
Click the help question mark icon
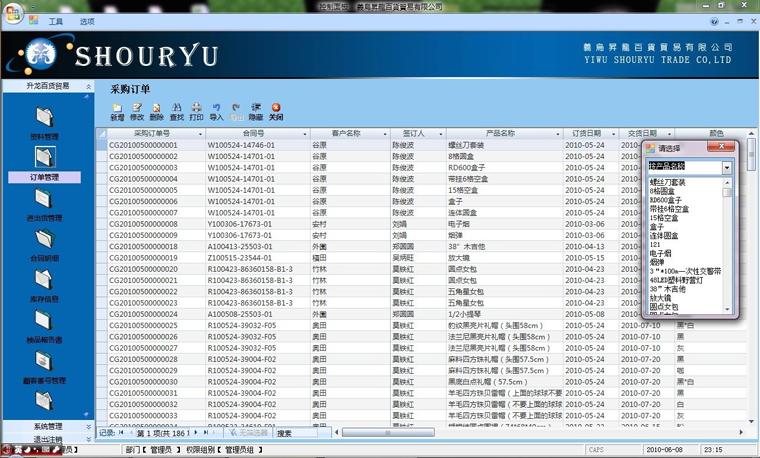pyautogui.click(x=714, y=21)
